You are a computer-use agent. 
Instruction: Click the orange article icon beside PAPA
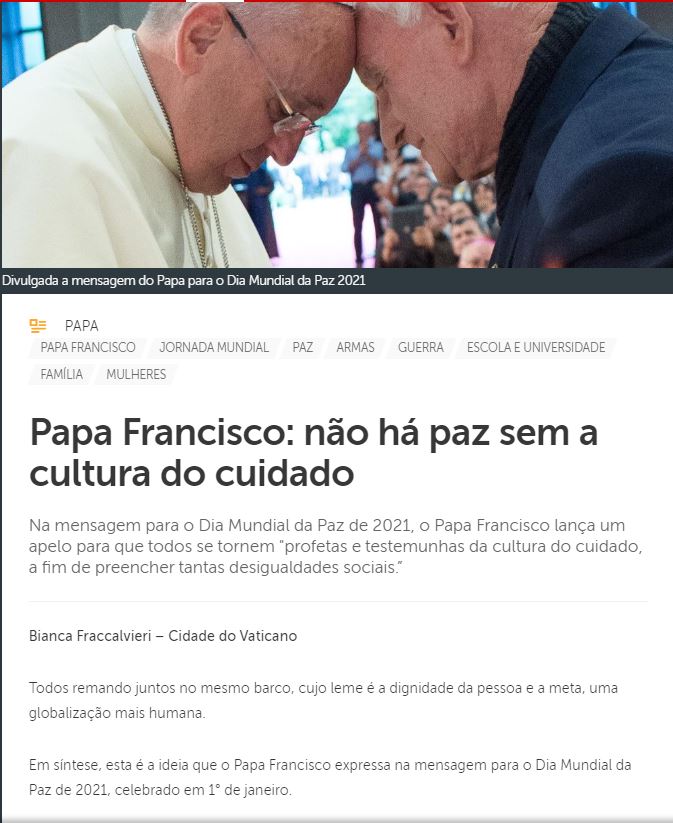tap(38, 326)
